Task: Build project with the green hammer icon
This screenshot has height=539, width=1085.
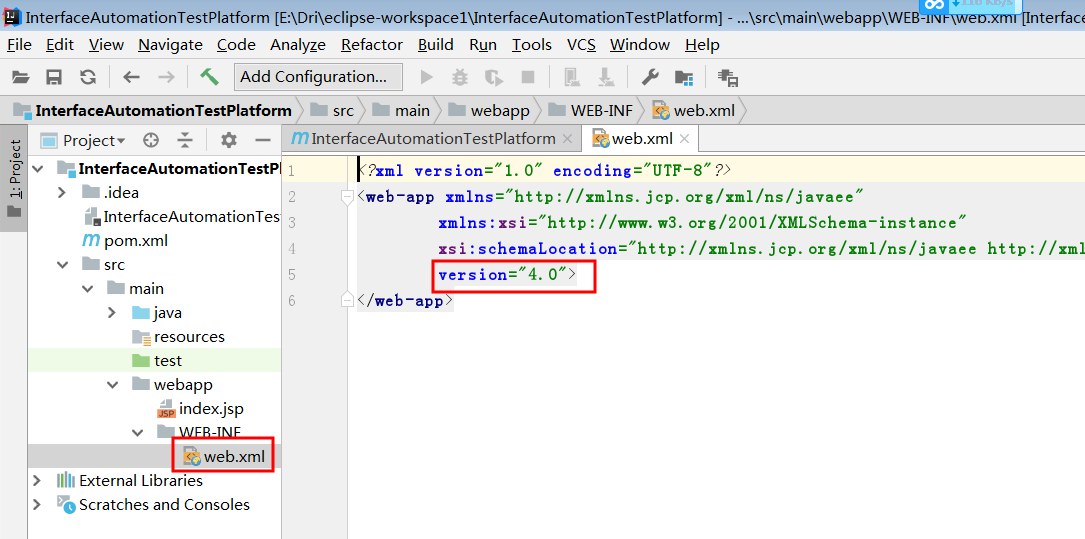Action: 209,77
